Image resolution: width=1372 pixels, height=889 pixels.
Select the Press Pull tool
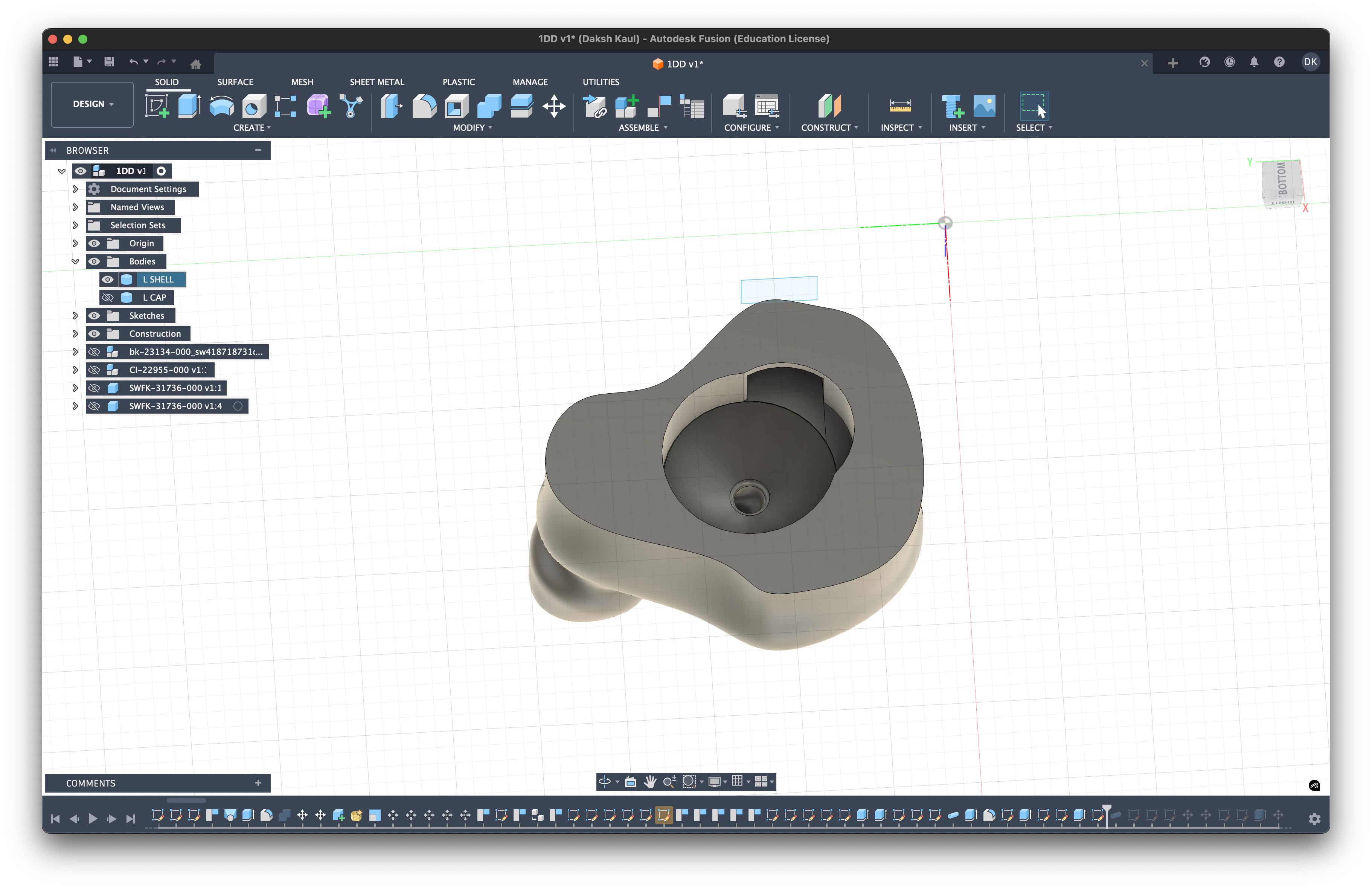[x=392, y=105]
